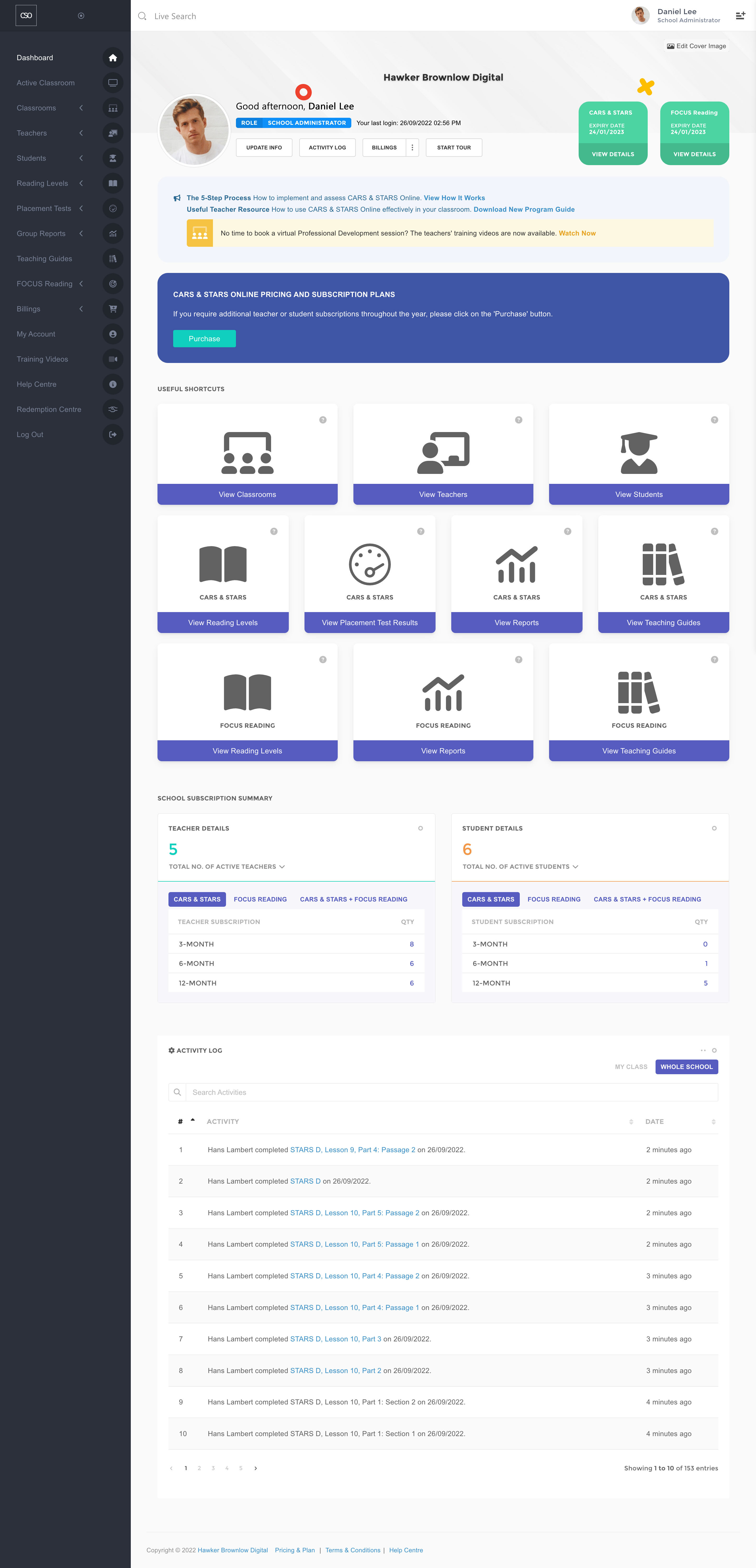Switch activity log to My Class
Image resolution: width=756 pixels, height=1568 pixels.
631,1067
